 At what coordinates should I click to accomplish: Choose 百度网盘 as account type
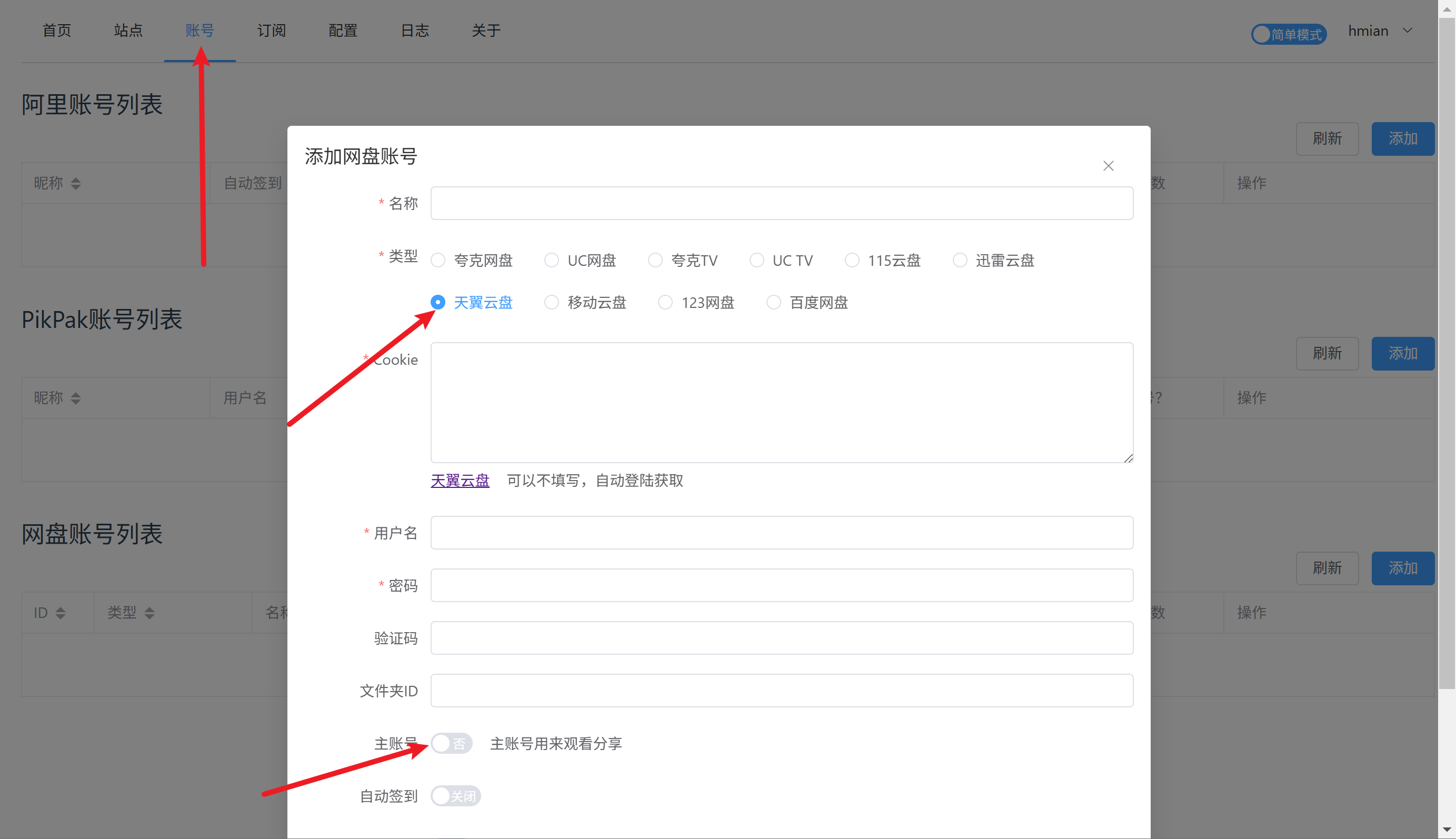point(773,303)
